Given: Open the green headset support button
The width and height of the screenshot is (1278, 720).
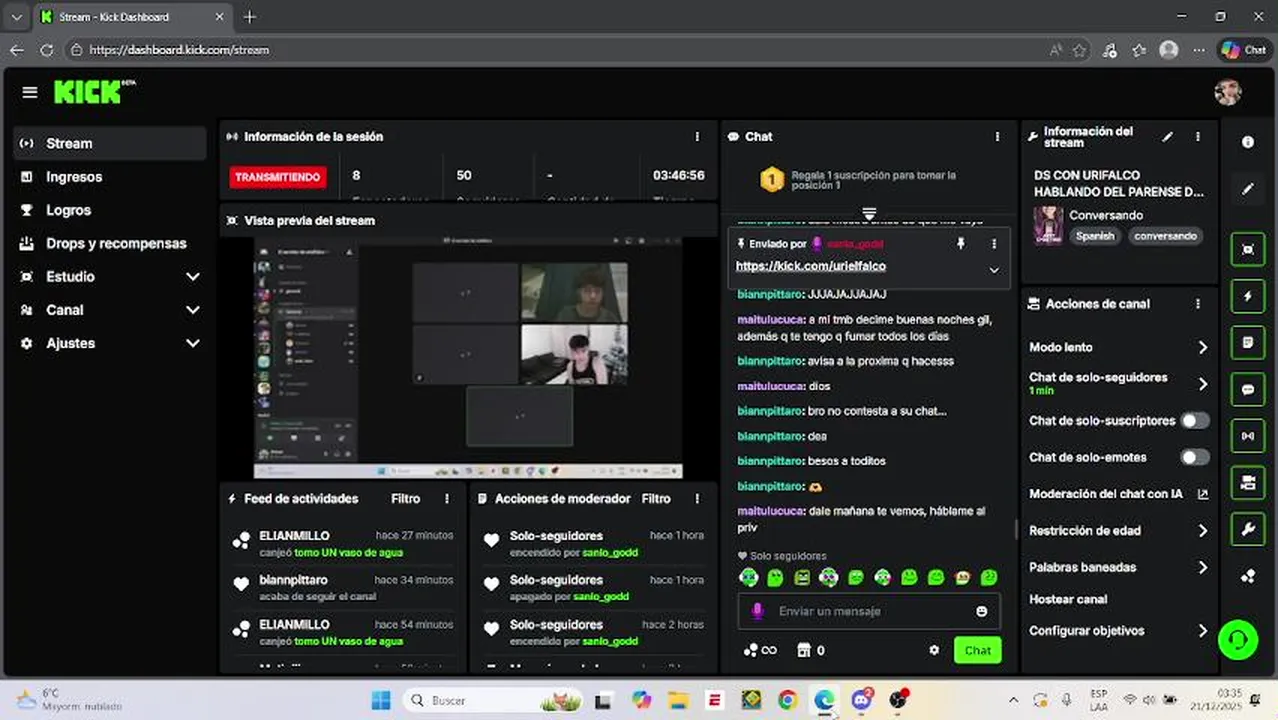Looking at the screenshot, I should click(x=1238, y=639).
